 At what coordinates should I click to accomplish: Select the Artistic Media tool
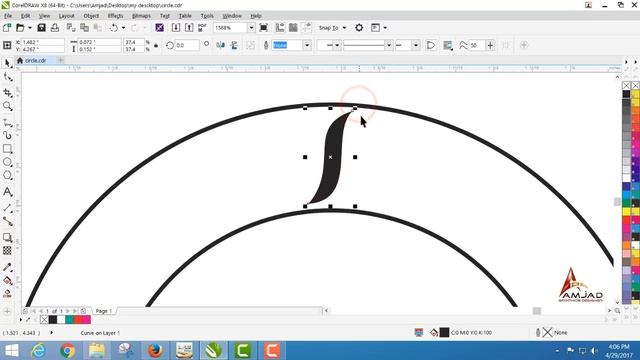click(7, 135)
